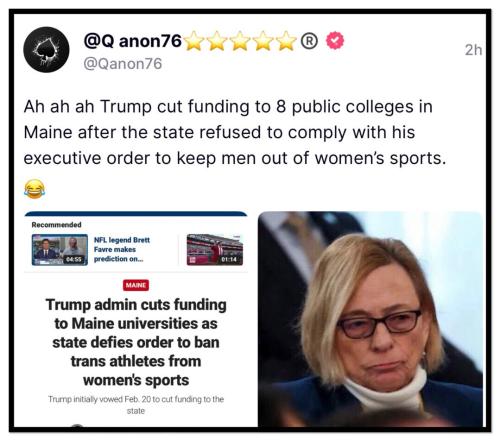Image resolution: width=500 pixels, height=441 pixels.
Task: Play the 01:14 stadium video thumbnail
Action: [215, 250]
